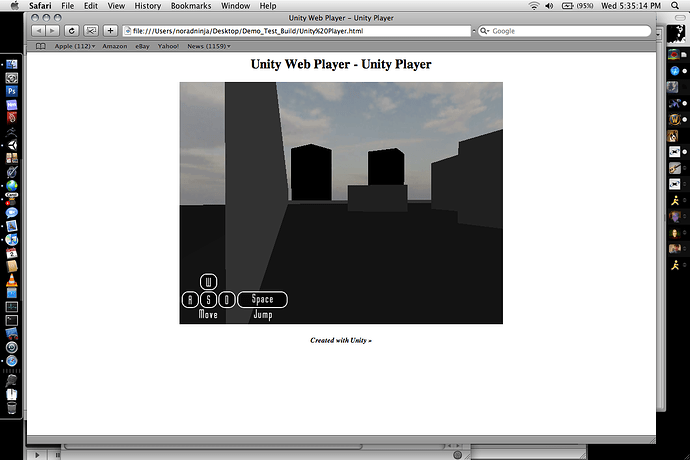This screenshot has width=690, height=460.
Task: Open the Google search options dropdown
Action: point(485,31)
